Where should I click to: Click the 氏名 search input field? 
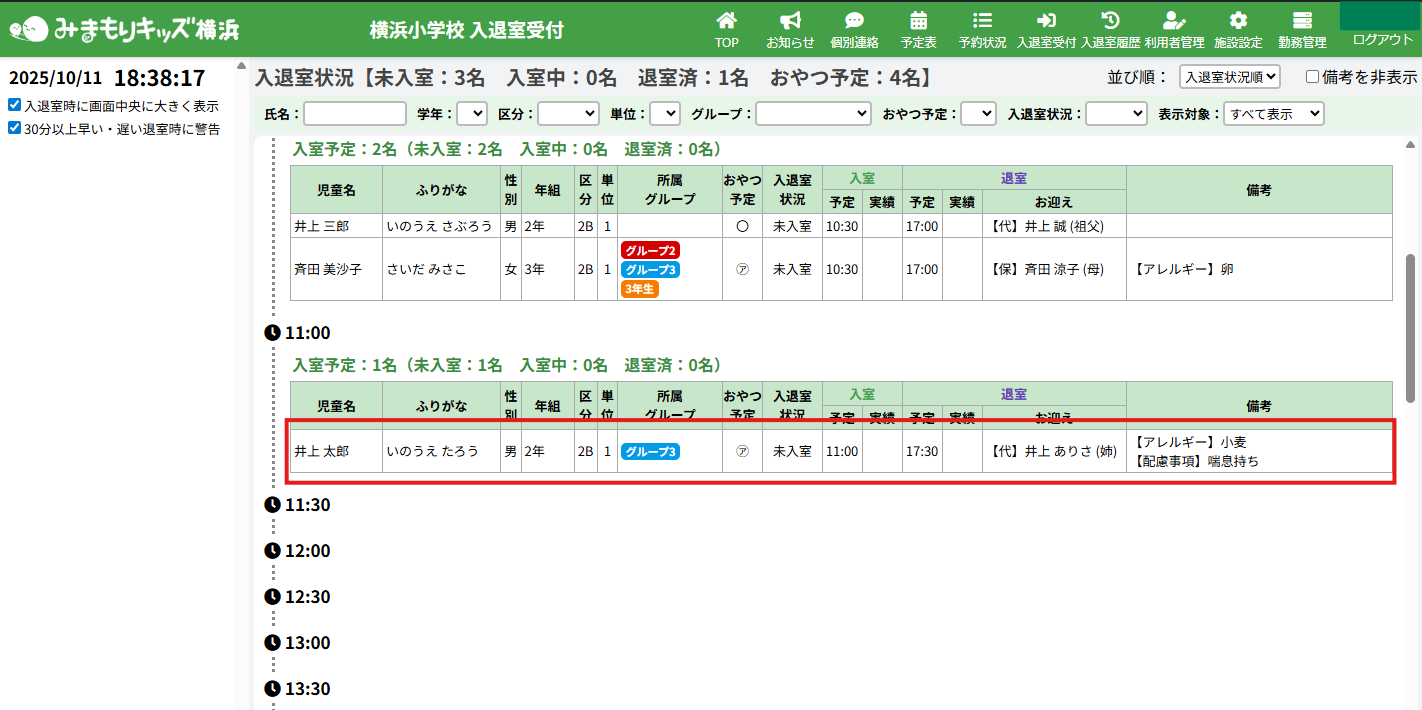[x=355, y=114]
